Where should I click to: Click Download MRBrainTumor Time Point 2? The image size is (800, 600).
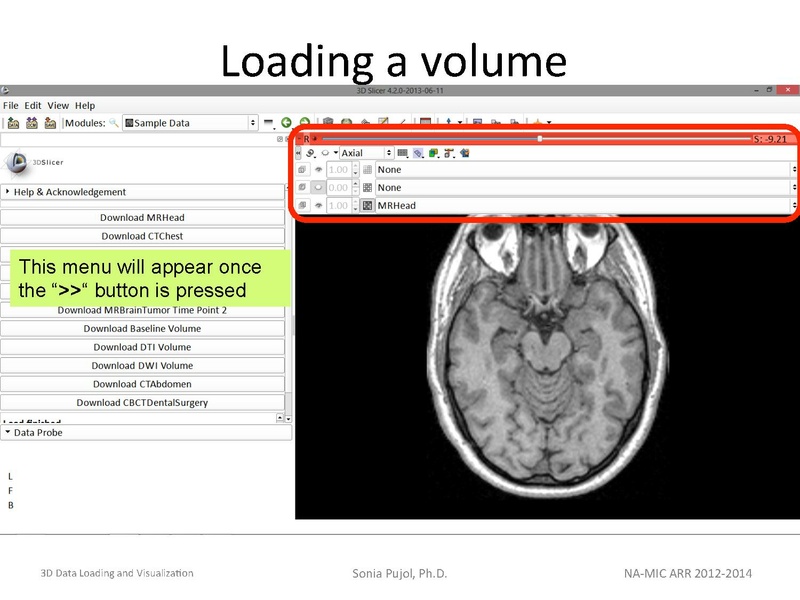(x=142, y=310)
